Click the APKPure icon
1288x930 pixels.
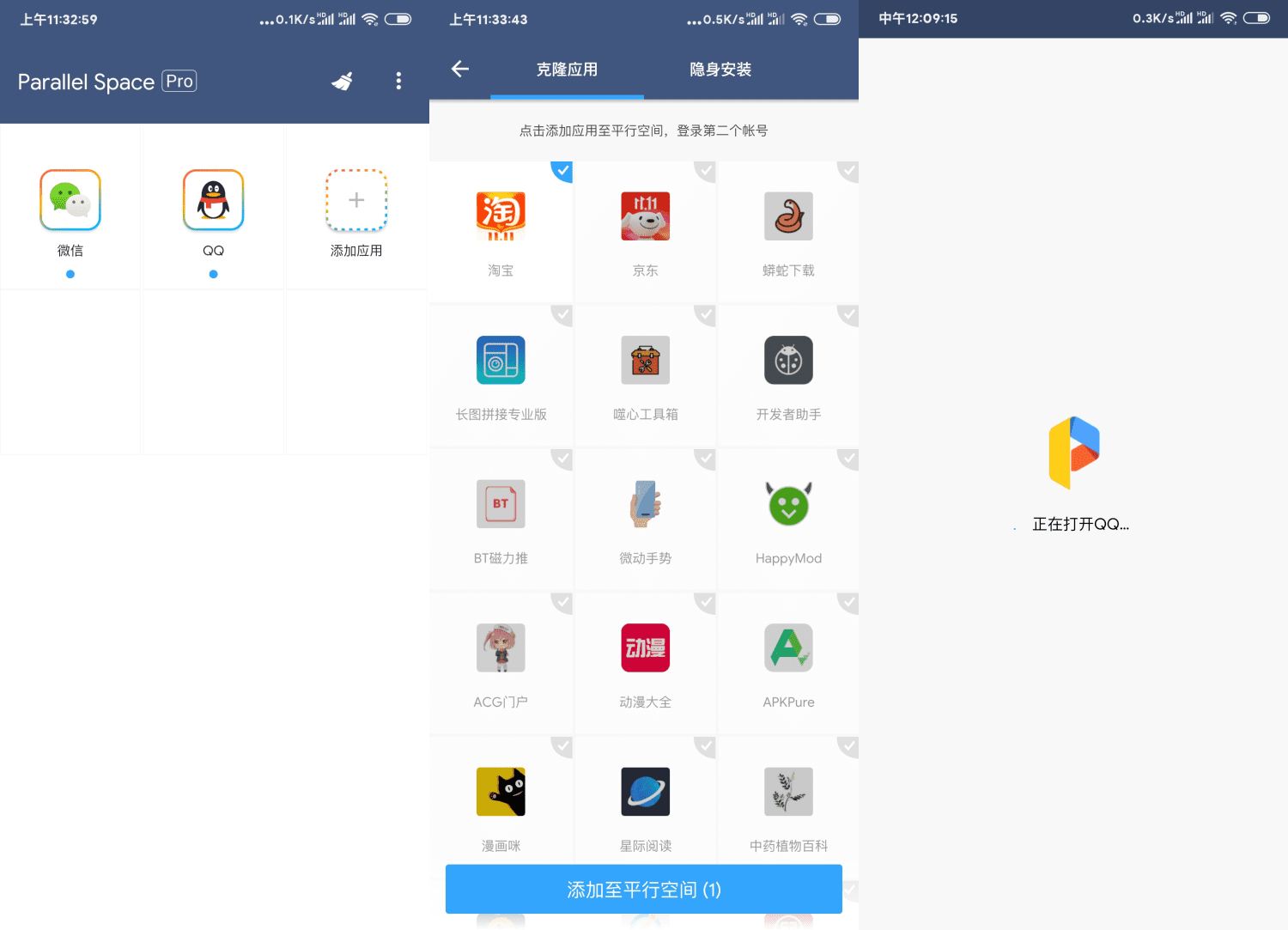click(x=787, y=648)
